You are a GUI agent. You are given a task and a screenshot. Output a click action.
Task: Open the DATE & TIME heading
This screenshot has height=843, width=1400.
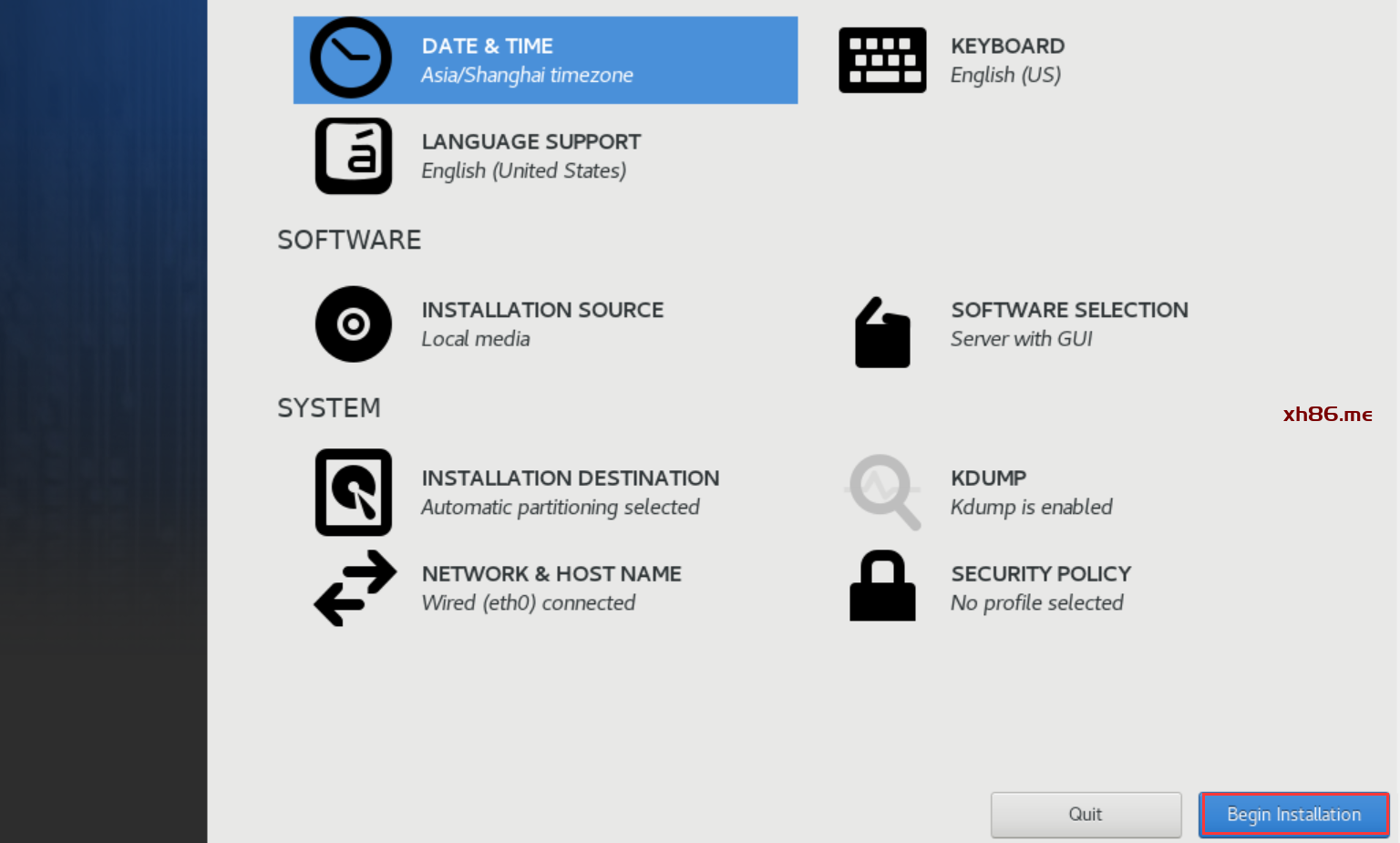(487, 46)
